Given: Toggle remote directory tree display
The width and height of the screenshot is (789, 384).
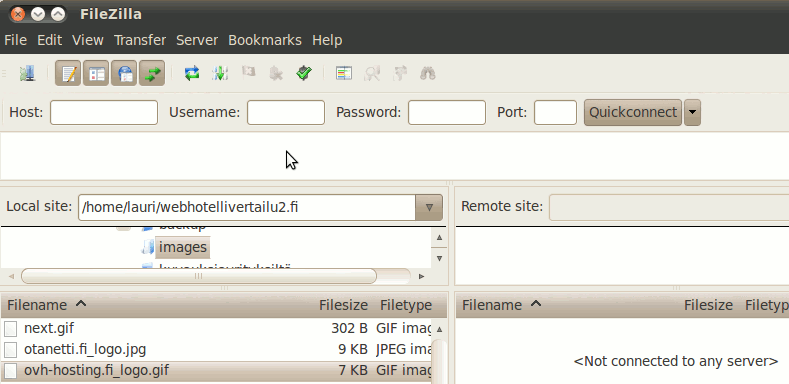Looking at the screenshot, I should [124, 73].
